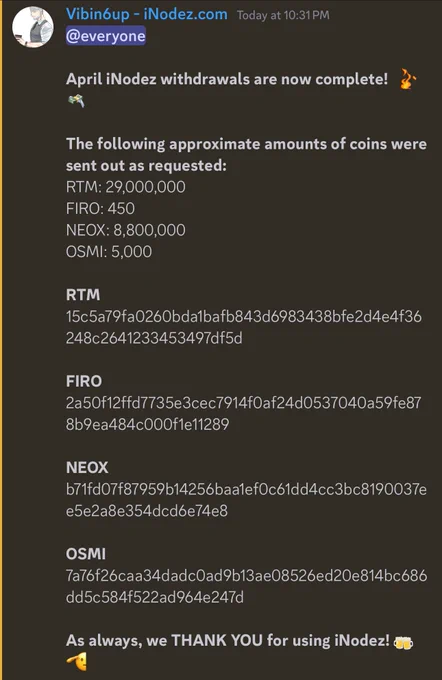Click the FIRO transaction hash text
The width and height of the screenshot is (442, 680).
coord(243,414)
